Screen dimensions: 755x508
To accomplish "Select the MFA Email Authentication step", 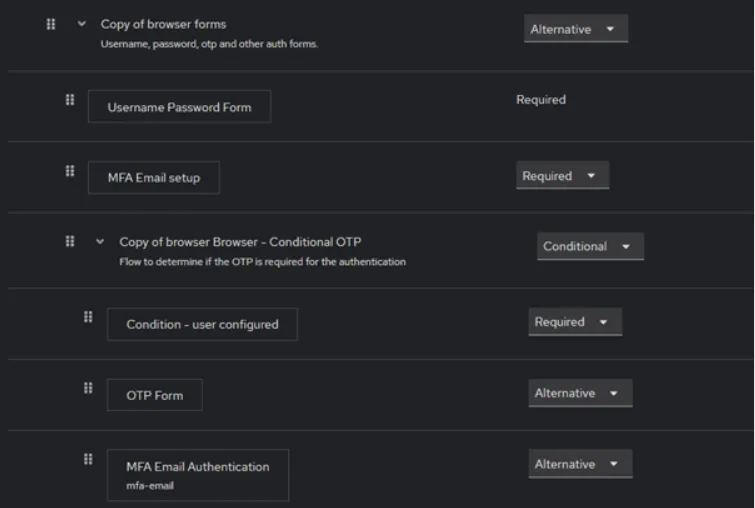I will [198, 475].
